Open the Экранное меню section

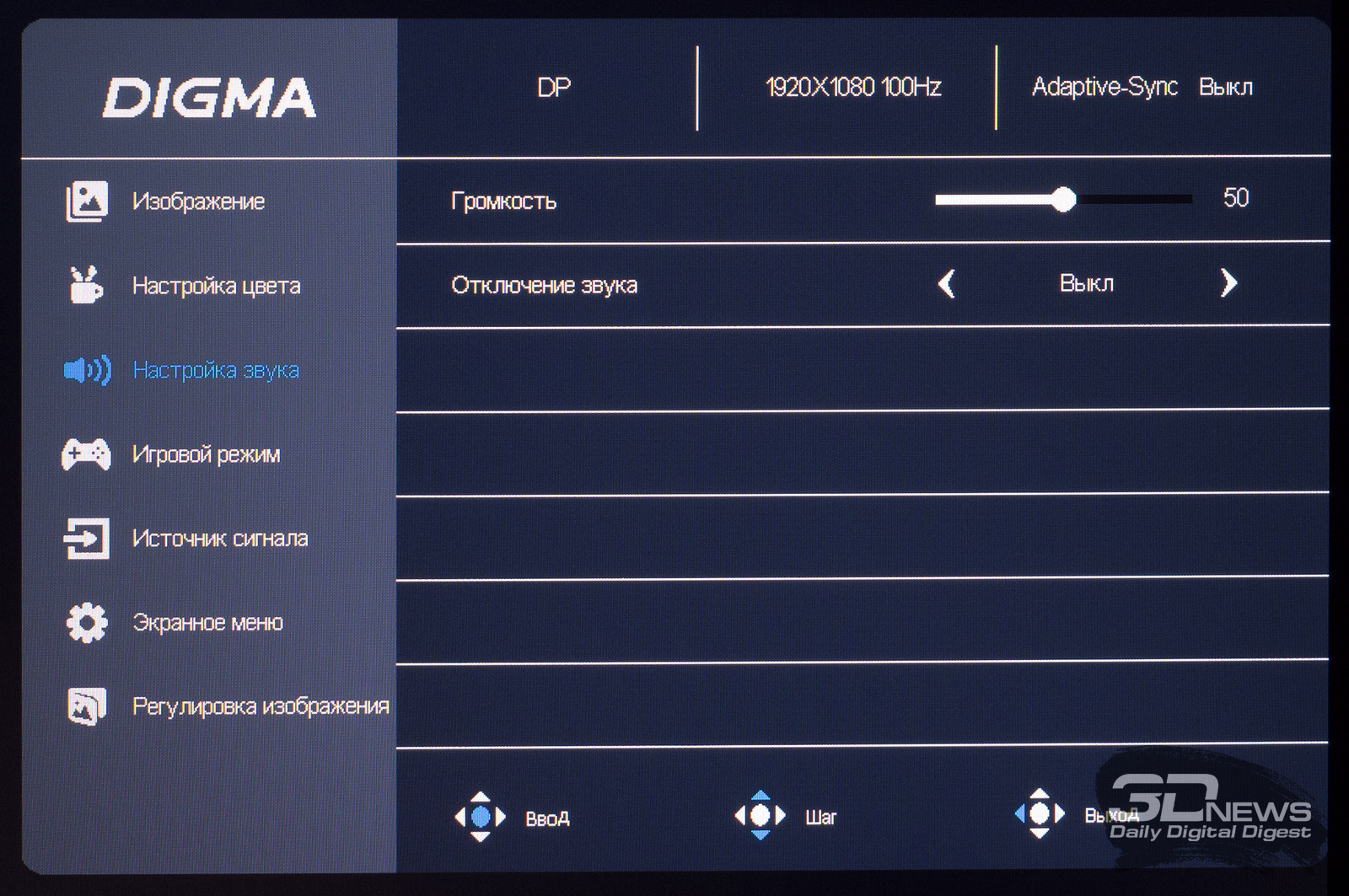tap(207, 622)
